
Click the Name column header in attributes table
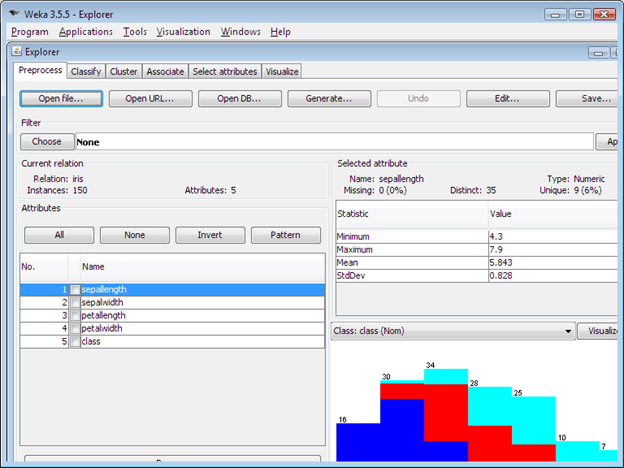203,267
